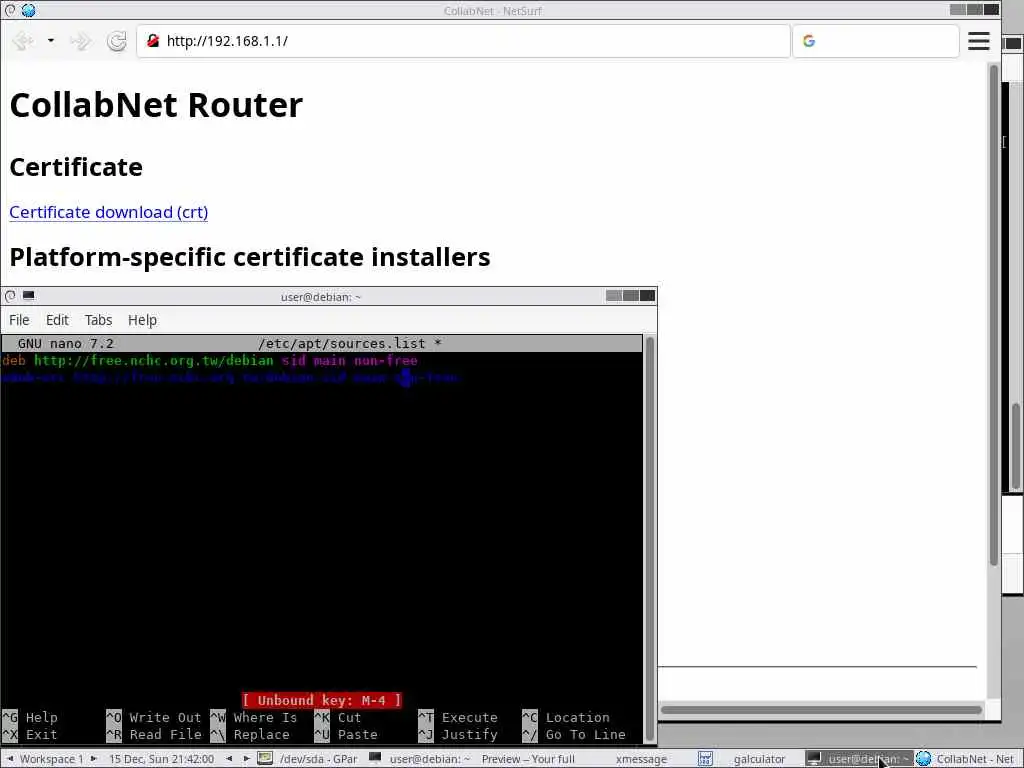
Task: Click the GParted disk icon in the taskbar
Action: coord(264,759)
